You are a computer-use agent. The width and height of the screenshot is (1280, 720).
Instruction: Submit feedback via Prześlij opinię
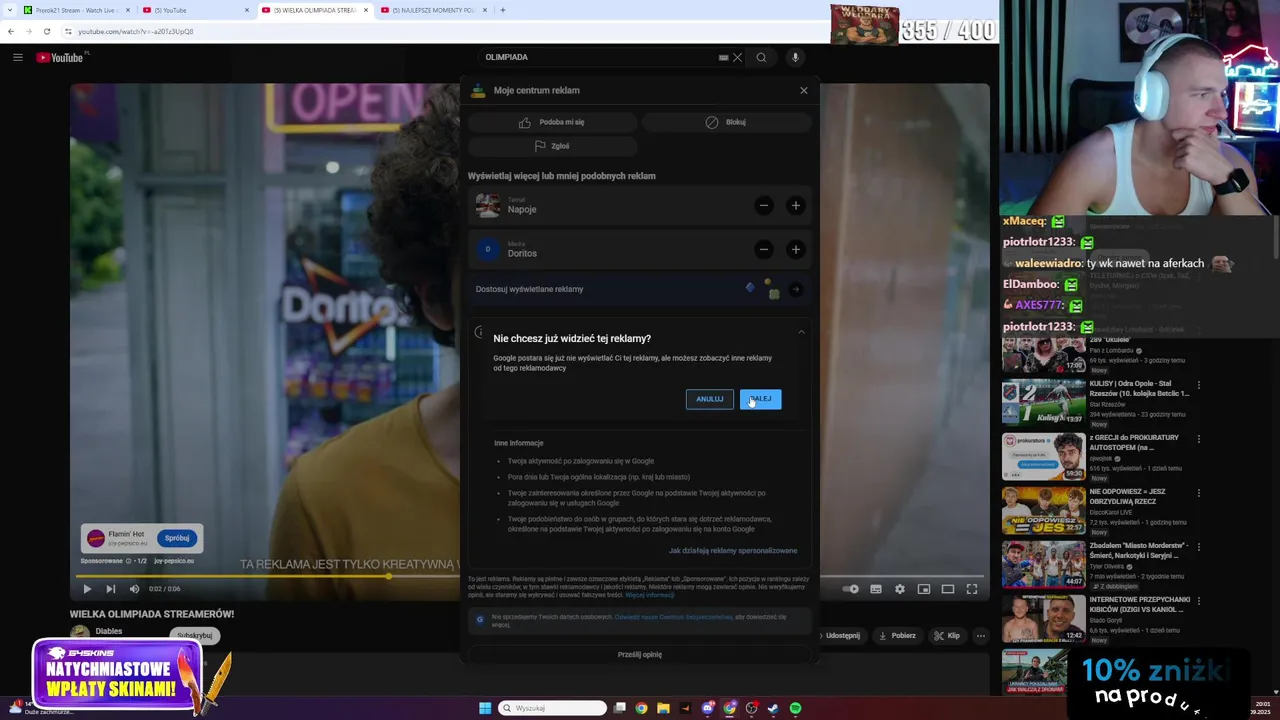[x=640, y=655]
